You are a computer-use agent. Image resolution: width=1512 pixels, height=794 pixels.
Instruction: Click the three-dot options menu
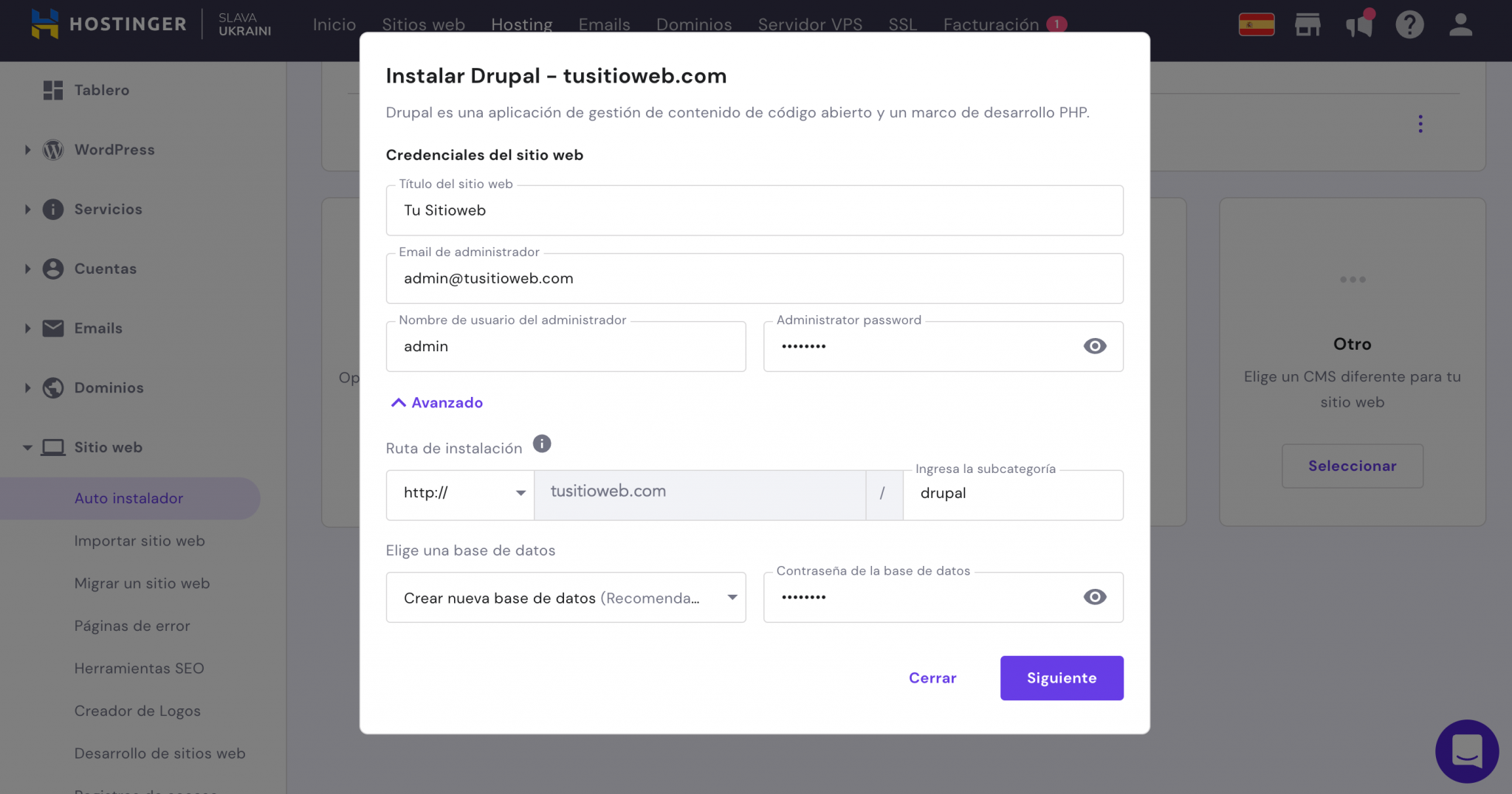1420,123
